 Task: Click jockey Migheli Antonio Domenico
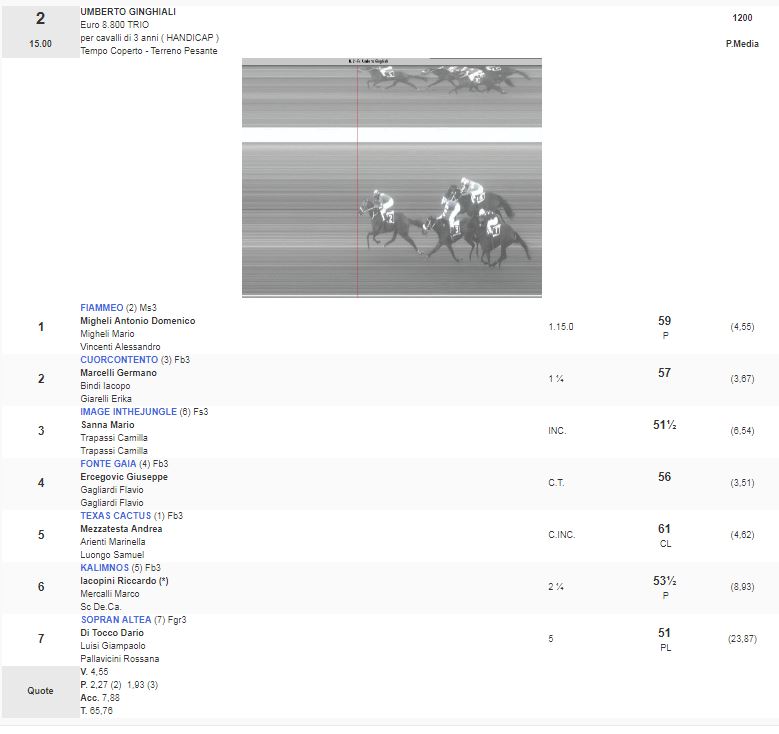[137, 321]
